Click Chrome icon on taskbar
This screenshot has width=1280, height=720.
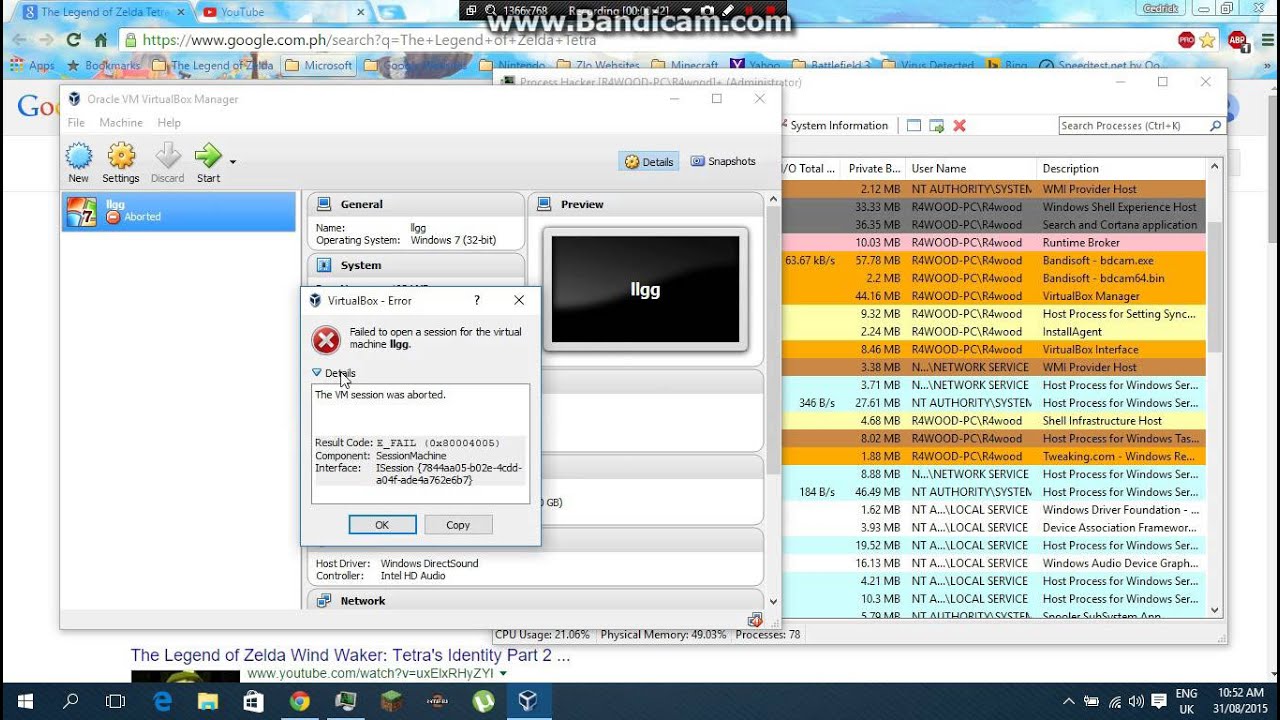click(299, 702)
